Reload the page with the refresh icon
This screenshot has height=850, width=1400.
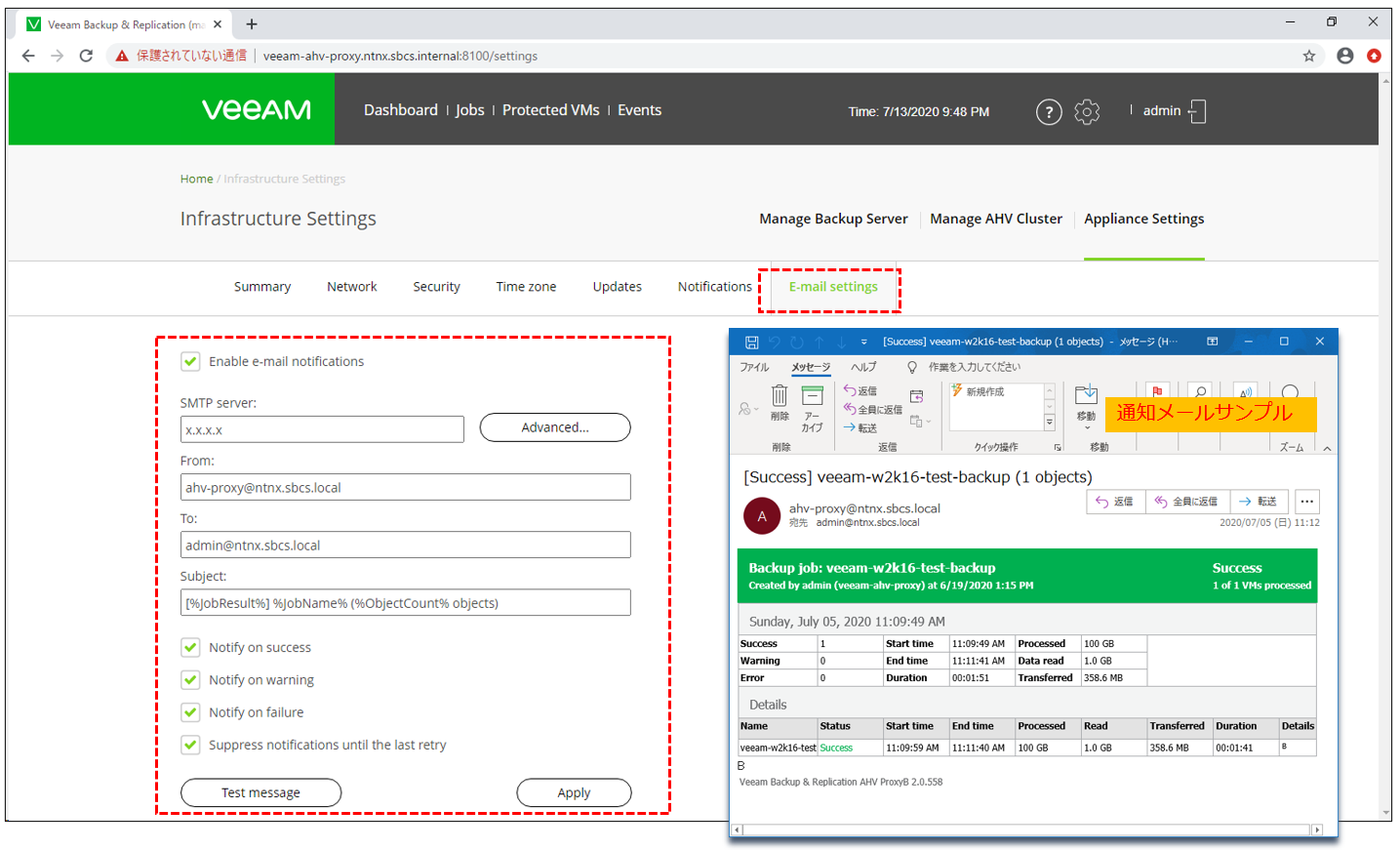[86, 56]
